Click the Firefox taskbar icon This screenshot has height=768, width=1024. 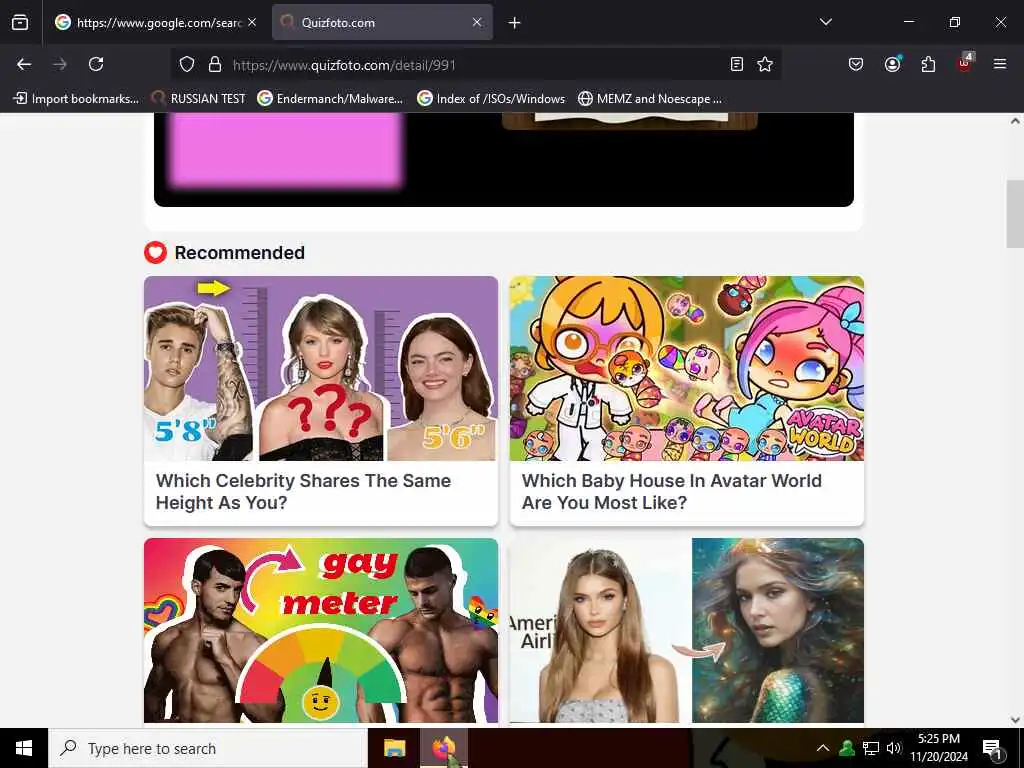tap(444, 748)
